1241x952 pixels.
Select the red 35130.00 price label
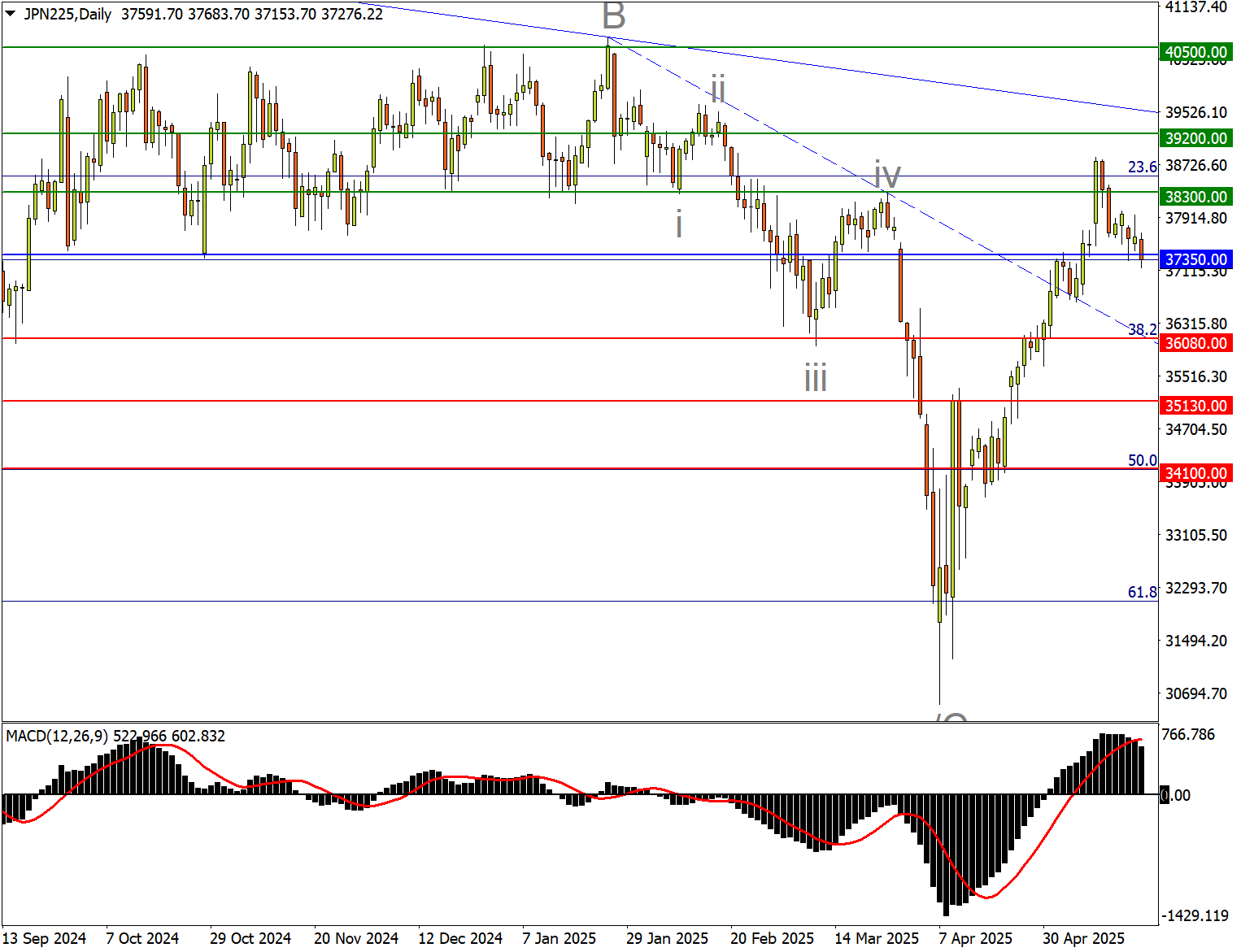pos(1195,406)
